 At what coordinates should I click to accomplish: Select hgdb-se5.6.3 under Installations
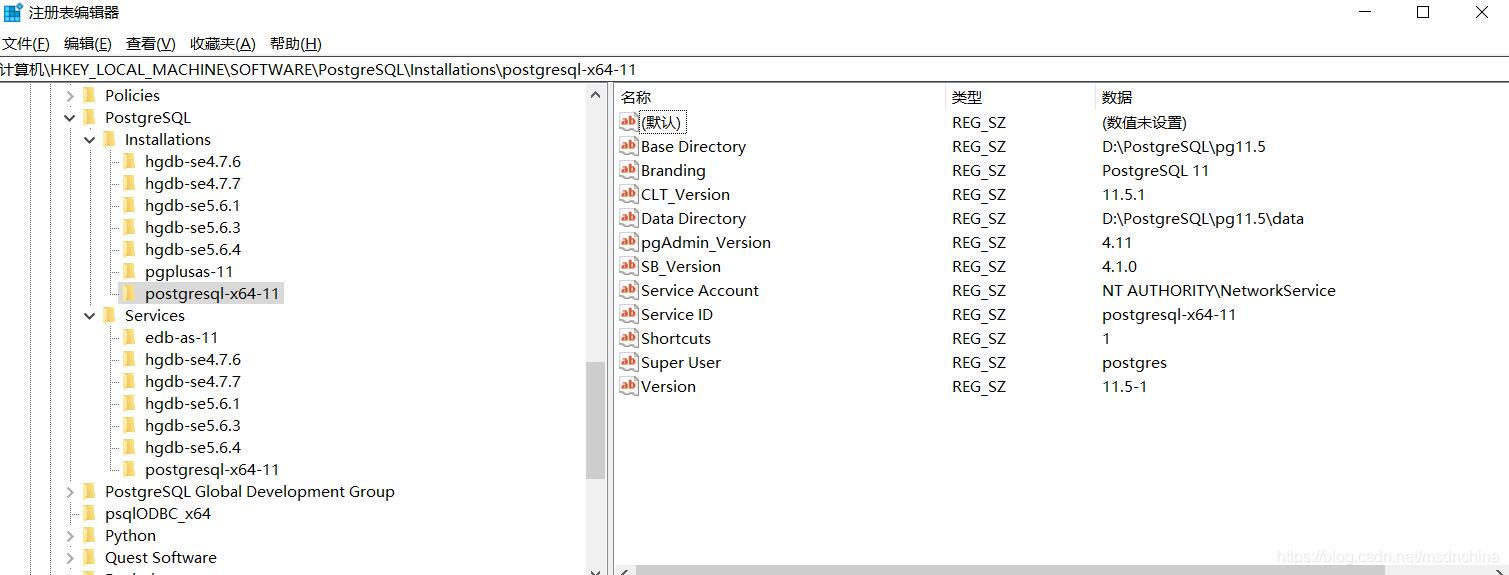point(193,227)
